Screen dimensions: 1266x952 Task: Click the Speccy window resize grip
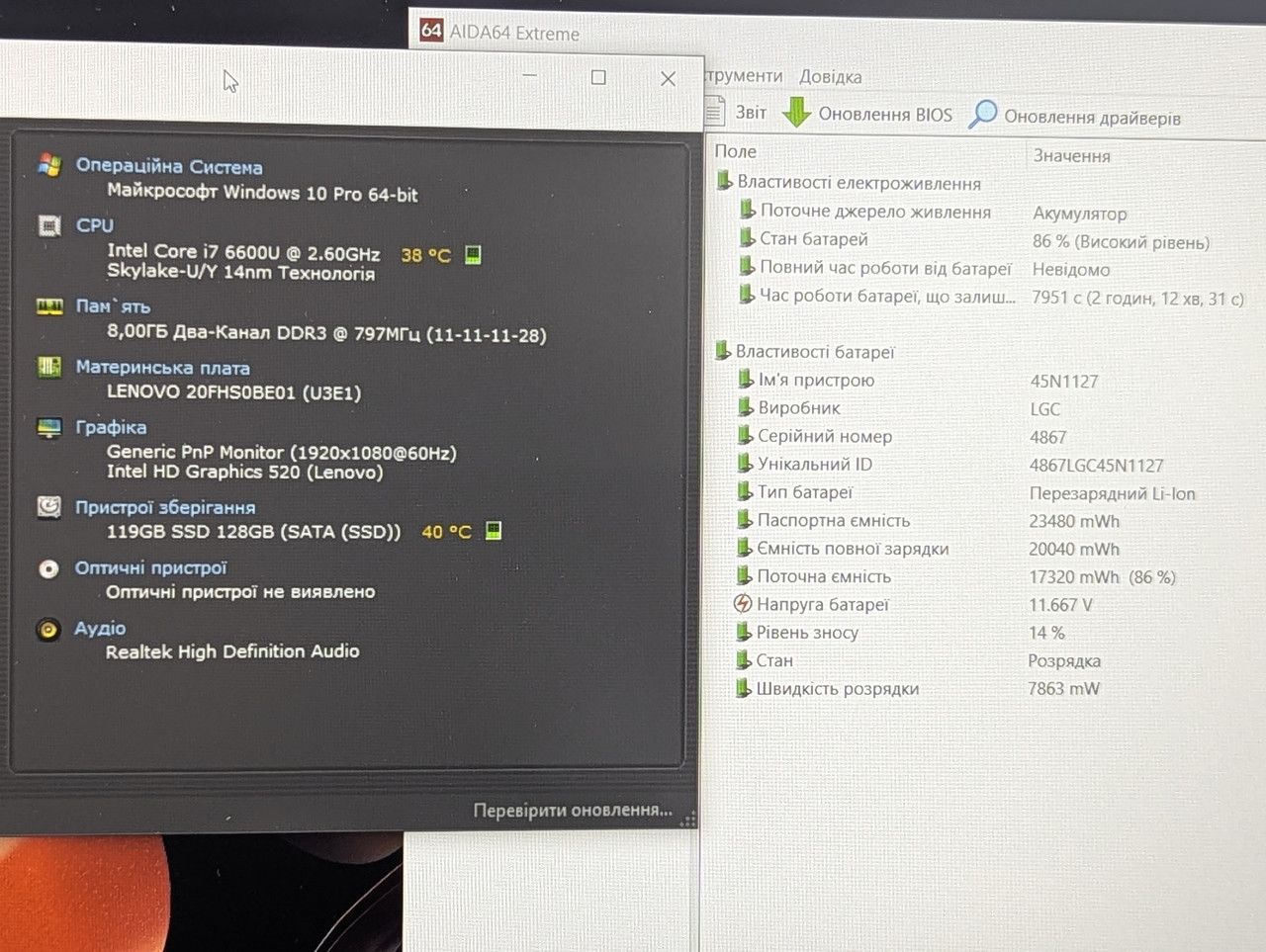click(x=688, y=819)
